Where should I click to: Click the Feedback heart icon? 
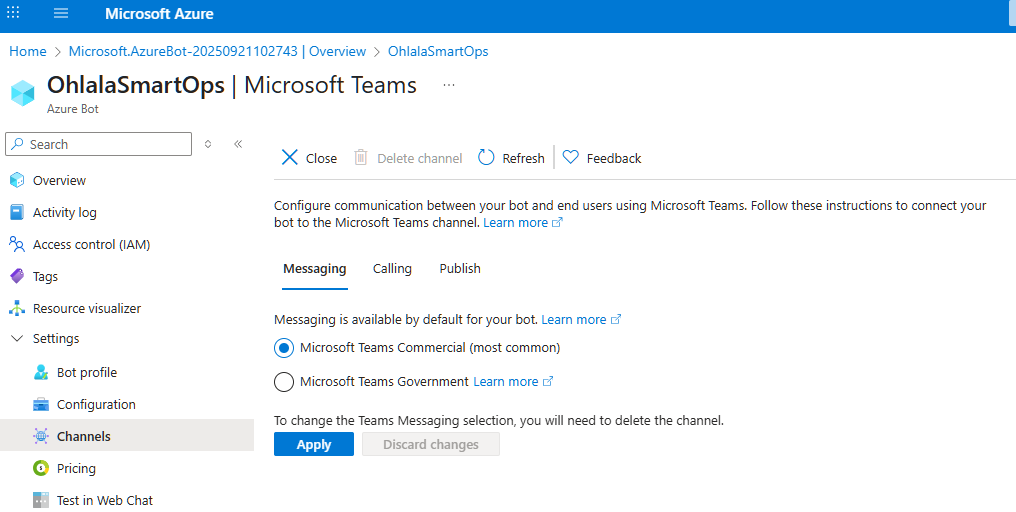(x=571, y=158)
